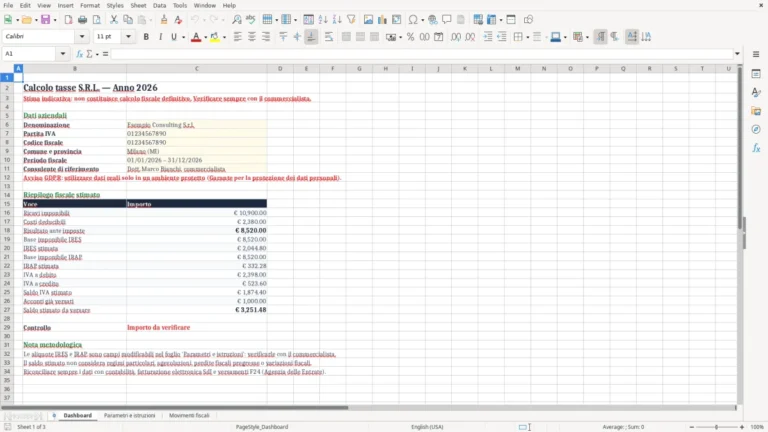Click the Insert Special Character omega icon
768x432 pixels.
click(413, 20)
